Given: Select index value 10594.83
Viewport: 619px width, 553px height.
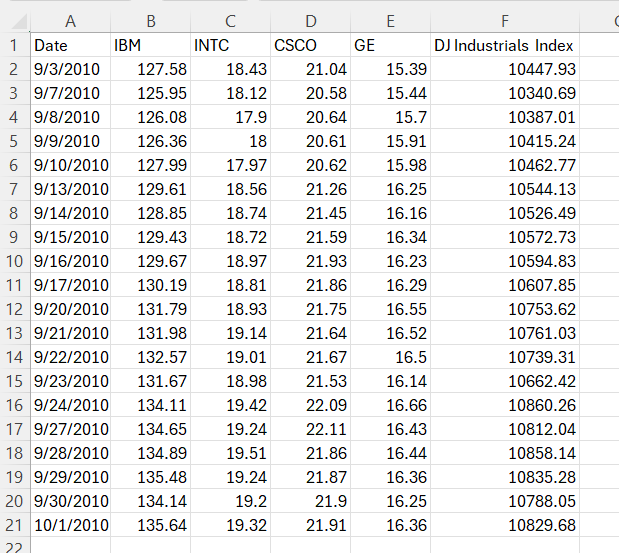Looking at the screenshot, I should pyautogui.click(x=505, y=261).
